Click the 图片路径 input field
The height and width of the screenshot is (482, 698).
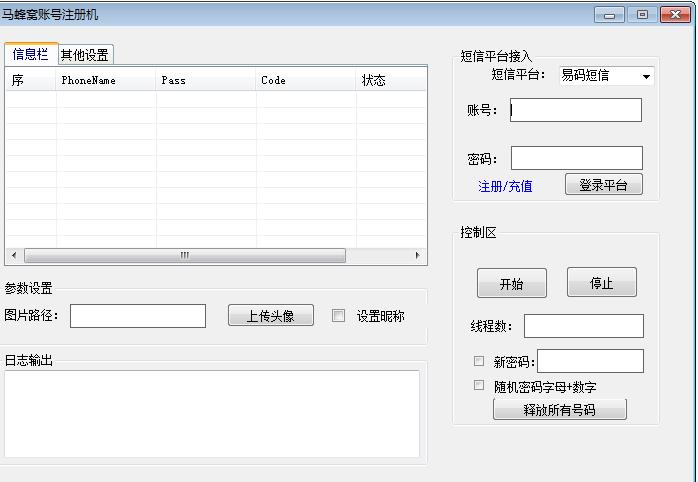pyautogui.click(x=137, y=316)
